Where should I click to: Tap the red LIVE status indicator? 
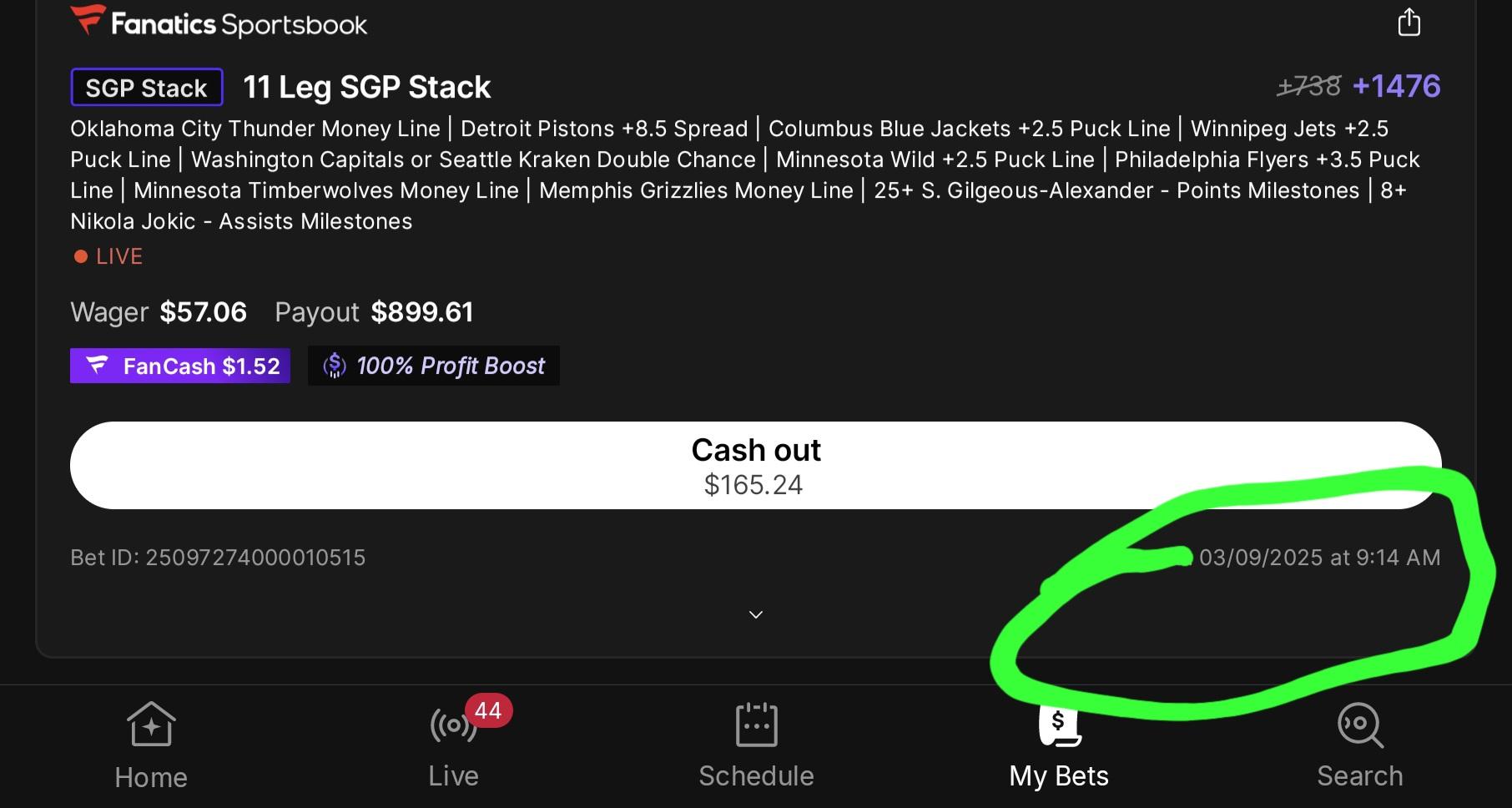108,256
